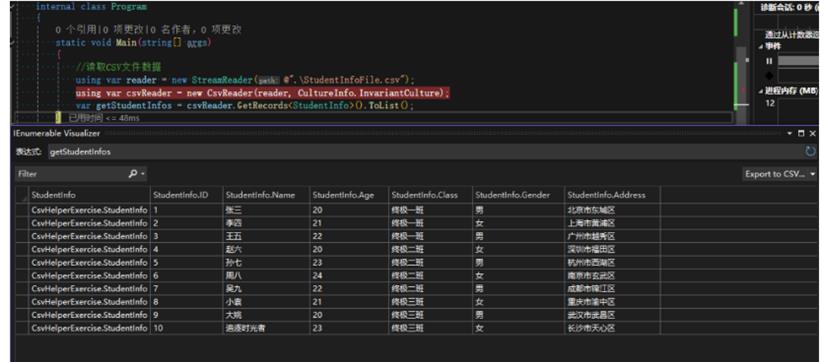
Task: Select the Gender cell in row ID 2
Action: (x=518, y=223)
